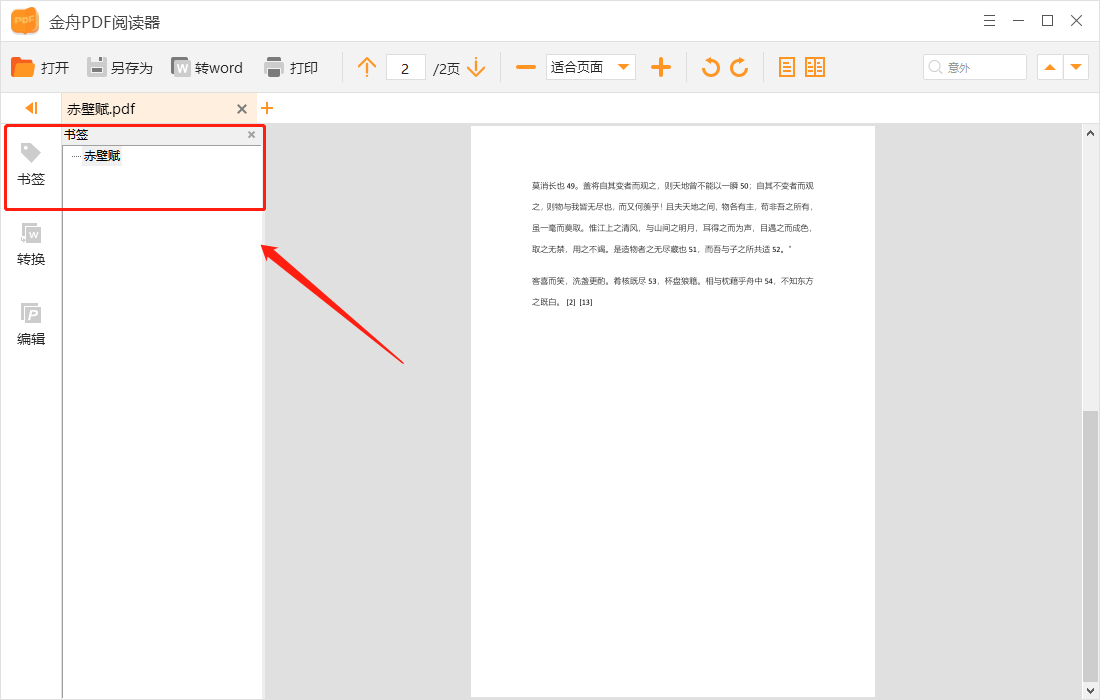Open the 书签 sidebar panel
The image size is (1100, 700).
point(31,165)
